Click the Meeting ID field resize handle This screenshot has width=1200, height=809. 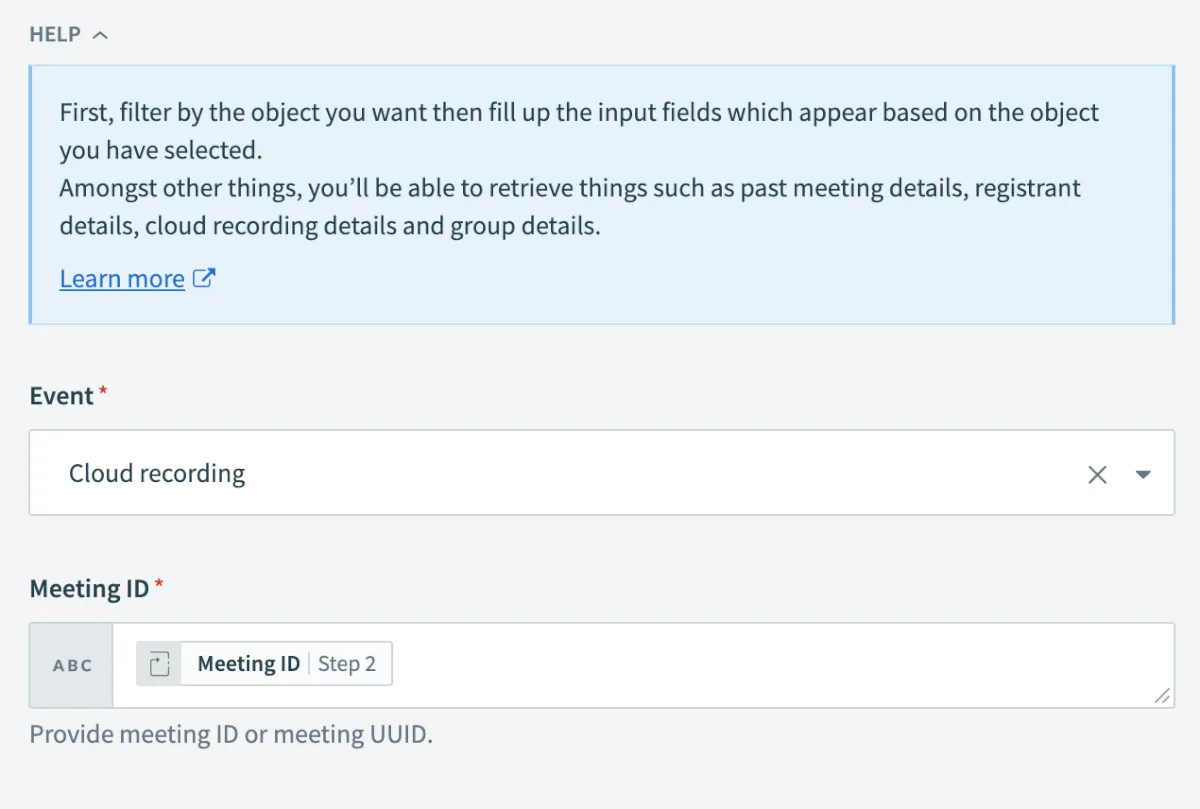pyautogui.click(x=1162, y=696)
